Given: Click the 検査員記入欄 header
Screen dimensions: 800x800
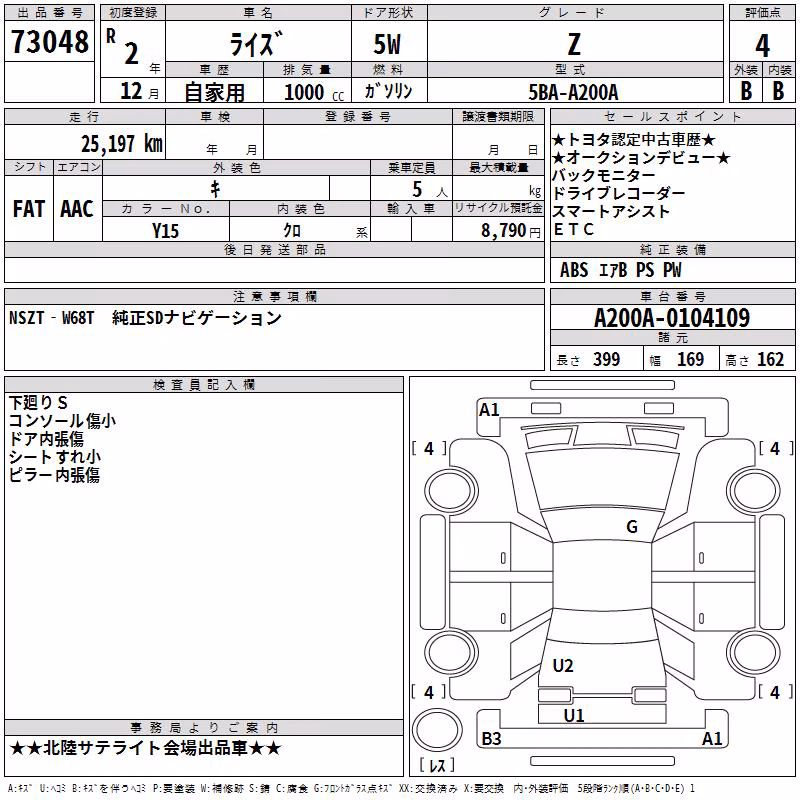Looking at the screenshot, I should 204,385.
